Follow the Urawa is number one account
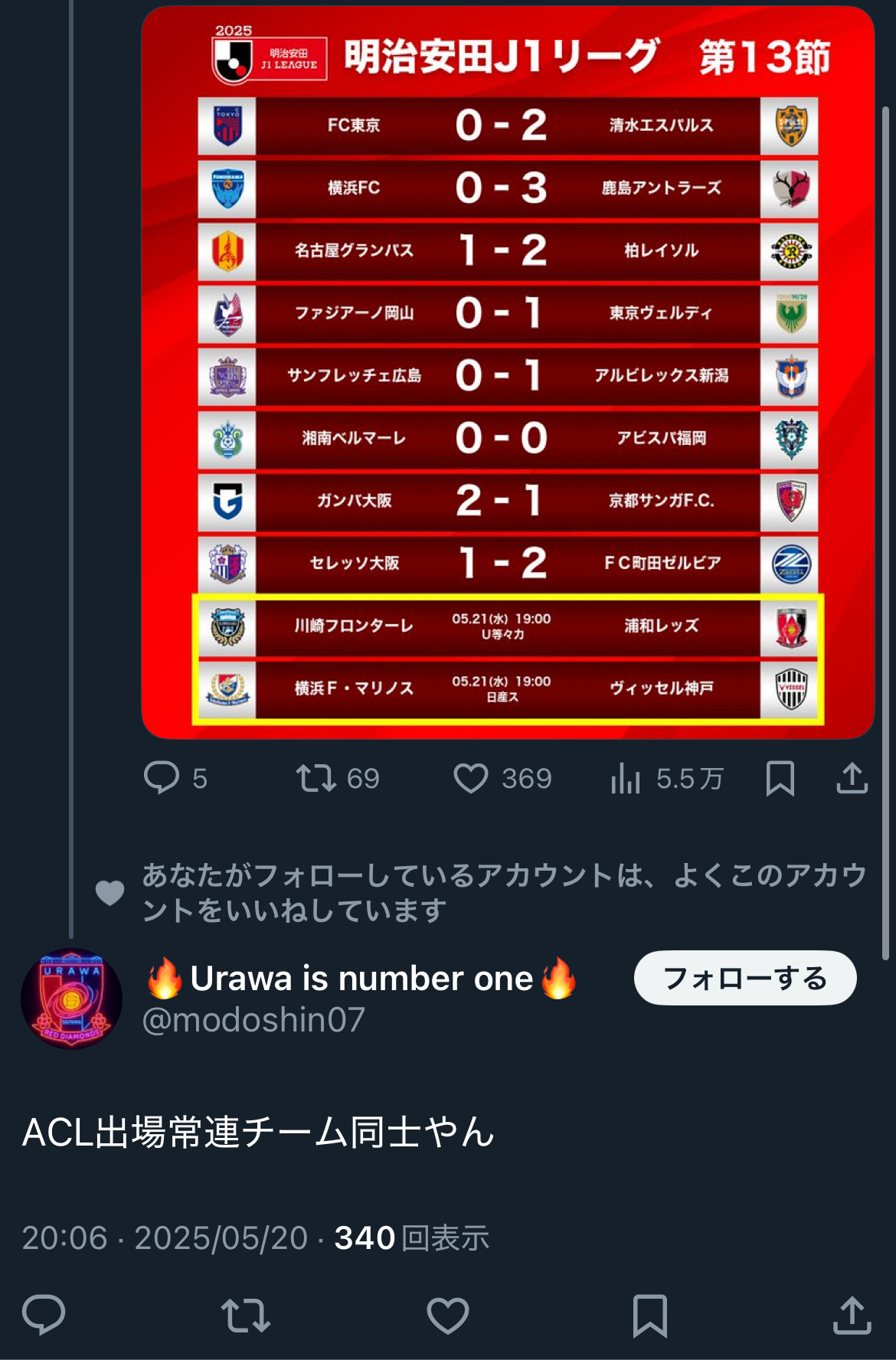This screenshot has height=1360, width=896. tap(744, 978)
